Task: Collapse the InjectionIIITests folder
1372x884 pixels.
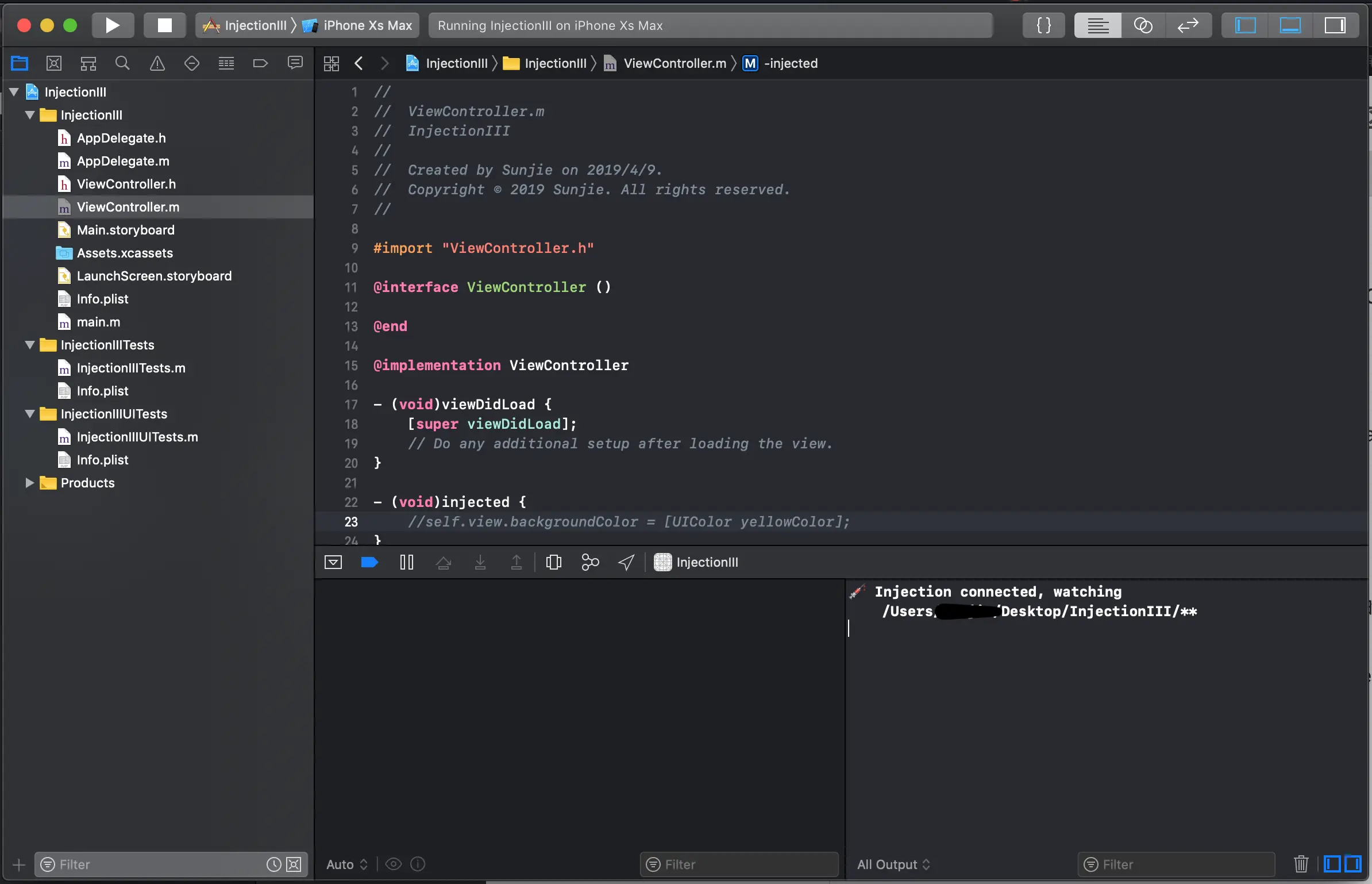Action: pyautogui.click(x=30, y=345)
